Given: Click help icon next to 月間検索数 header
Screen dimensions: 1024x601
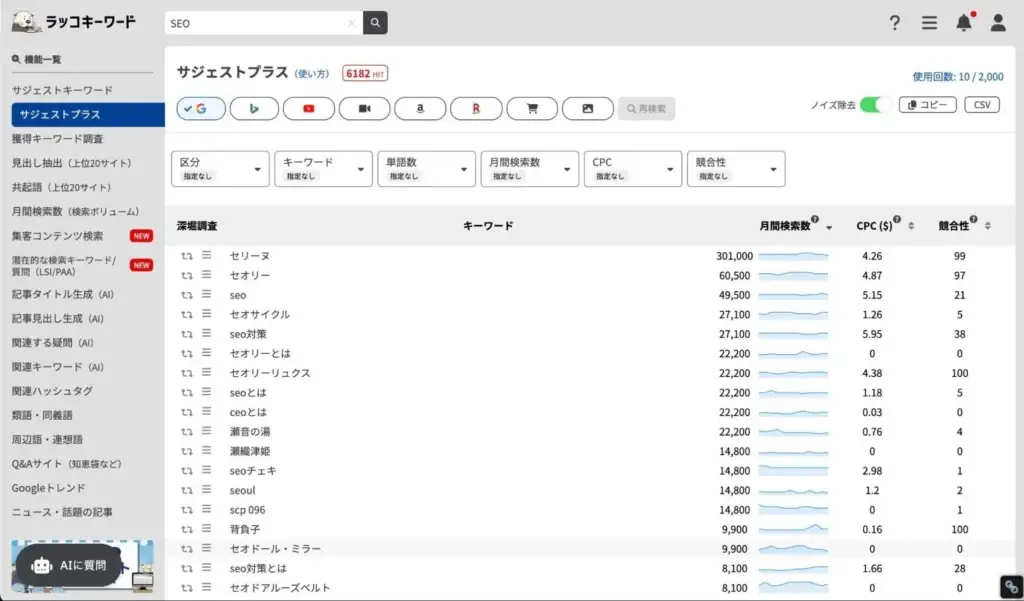Looking at the screenshot, I should pos(814,219).
